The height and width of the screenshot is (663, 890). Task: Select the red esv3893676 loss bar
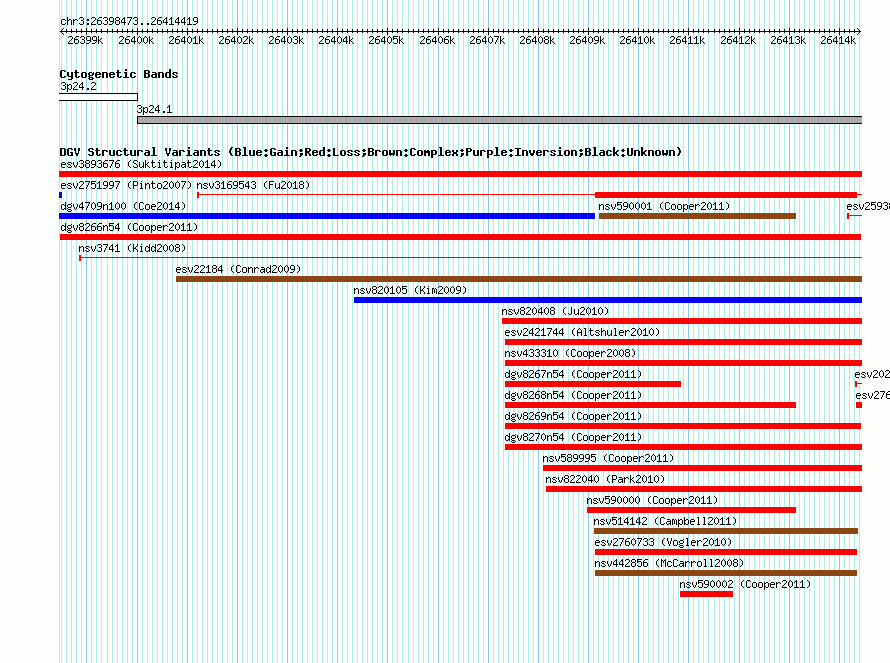(460, 174)
